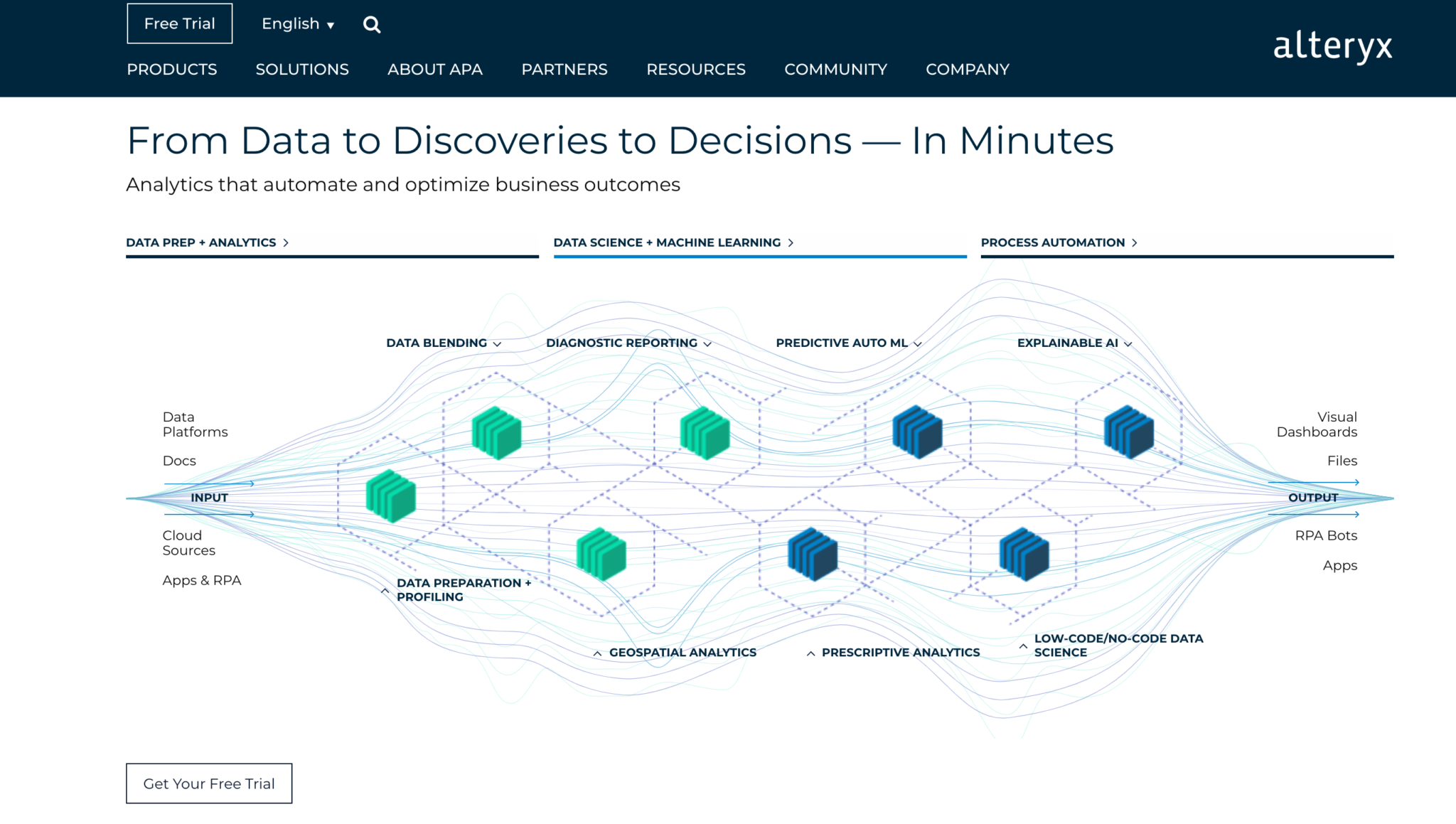This screenshot has height=824, width=1456.
Task: Open the Products menu
Action: coord(172,69)
